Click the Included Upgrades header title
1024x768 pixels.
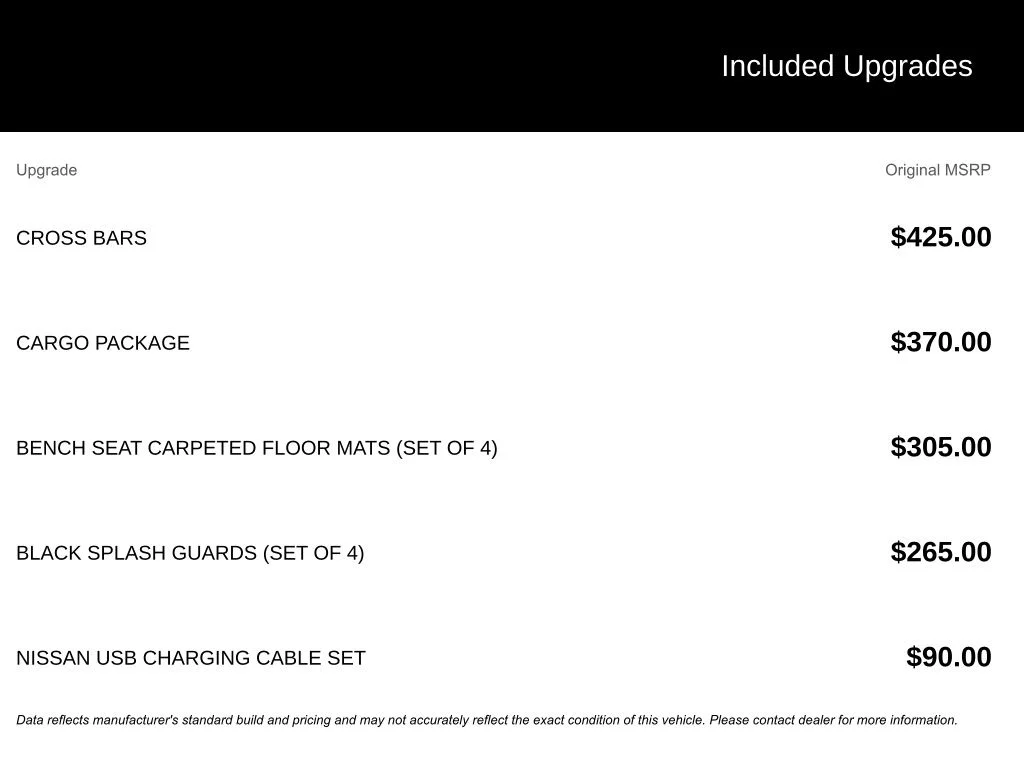(846, 66)
